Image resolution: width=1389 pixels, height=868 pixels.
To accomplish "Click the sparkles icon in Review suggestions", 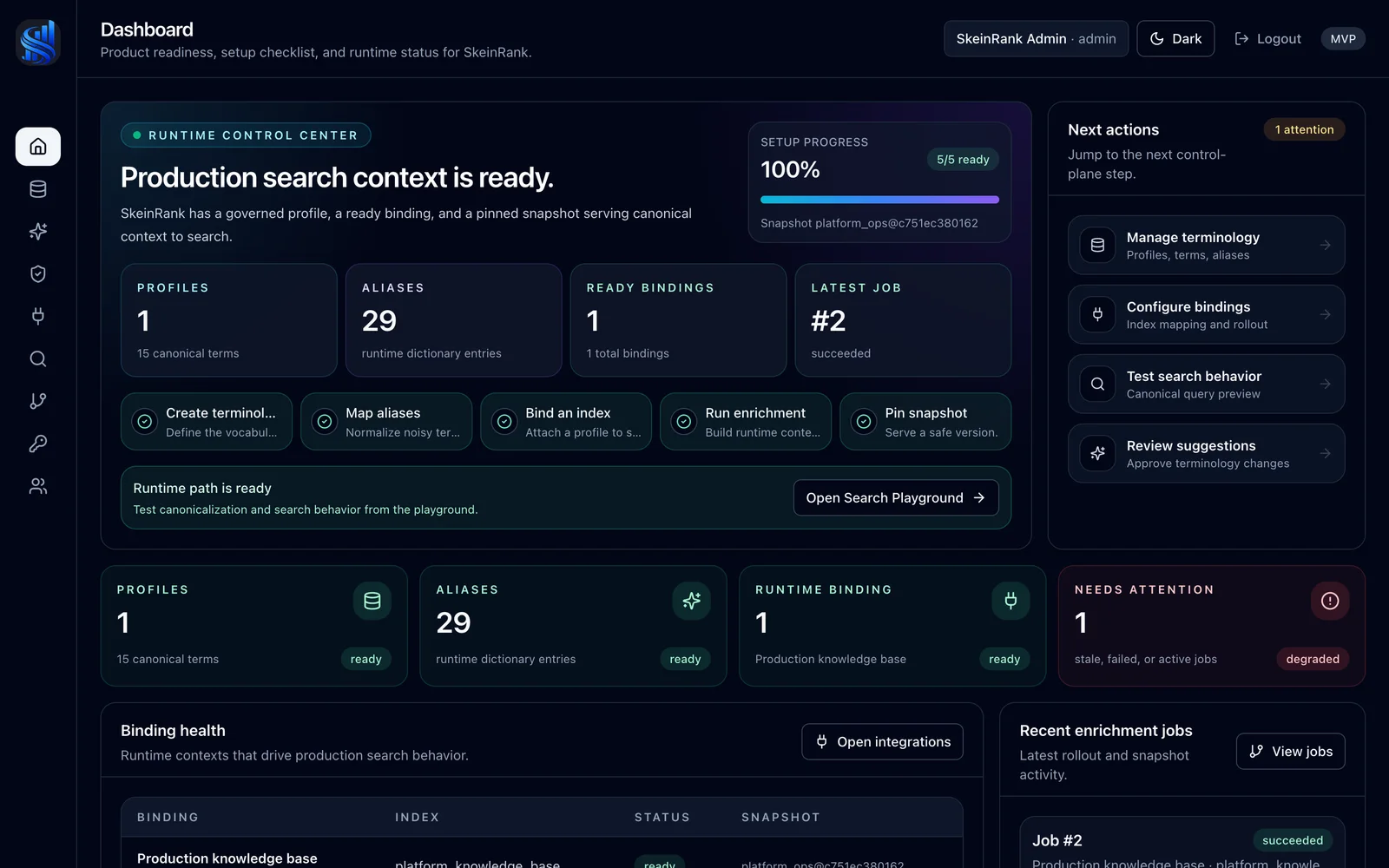I will (x=1097, y=454).
